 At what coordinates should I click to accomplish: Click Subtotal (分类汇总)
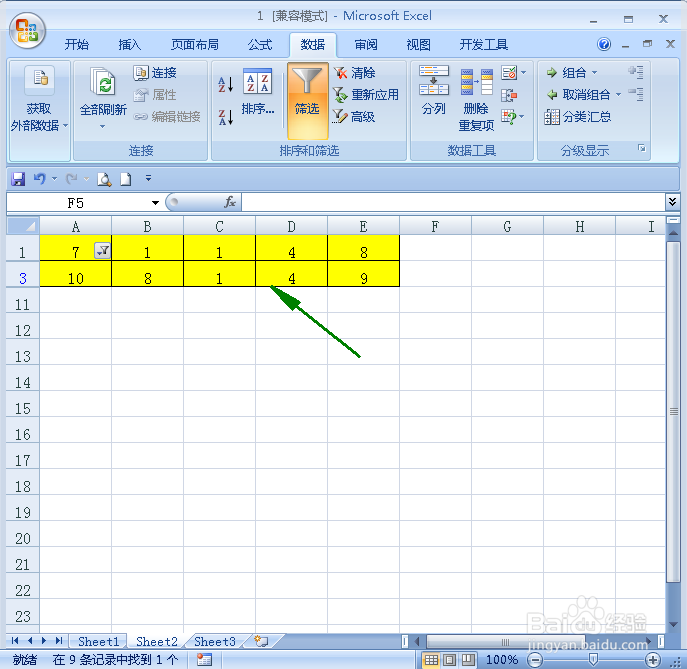pos(578,117)
